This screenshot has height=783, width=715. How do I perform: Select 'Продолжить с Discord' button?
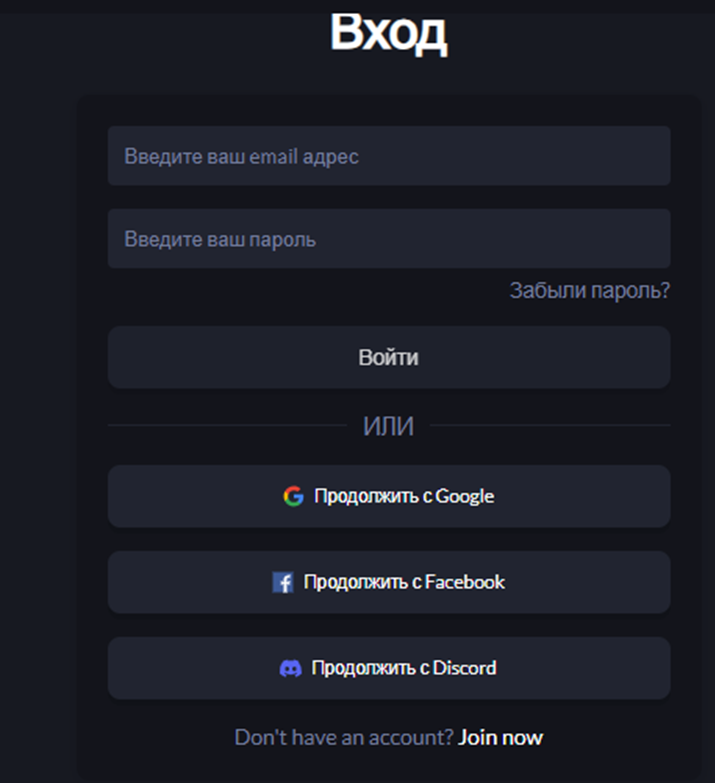388,668
